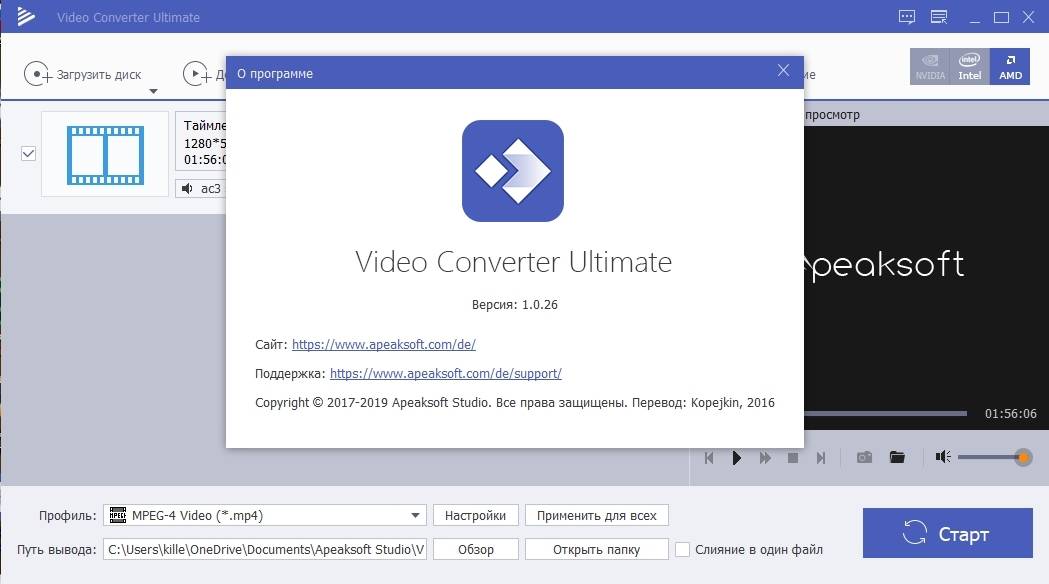The height and width of the screenshot is (584, 1049).
Task: Uncheck the video item checkbox
Action: tap(28, 154)
